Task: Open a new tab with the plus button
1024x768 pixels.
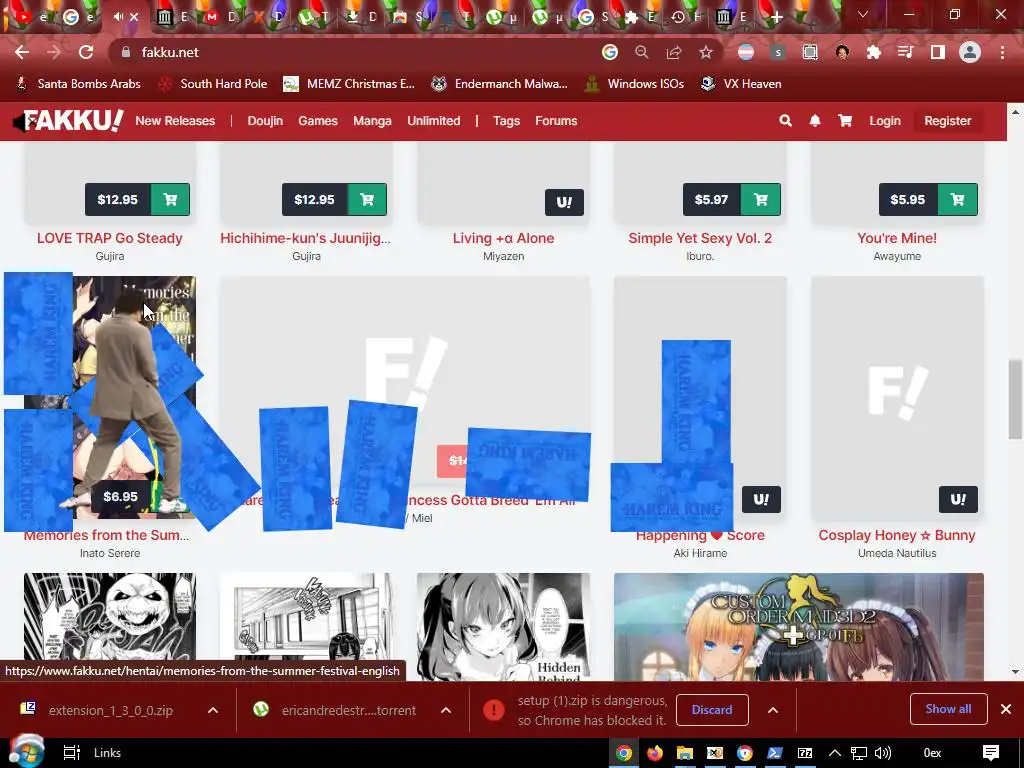Action: coord(776,18)
